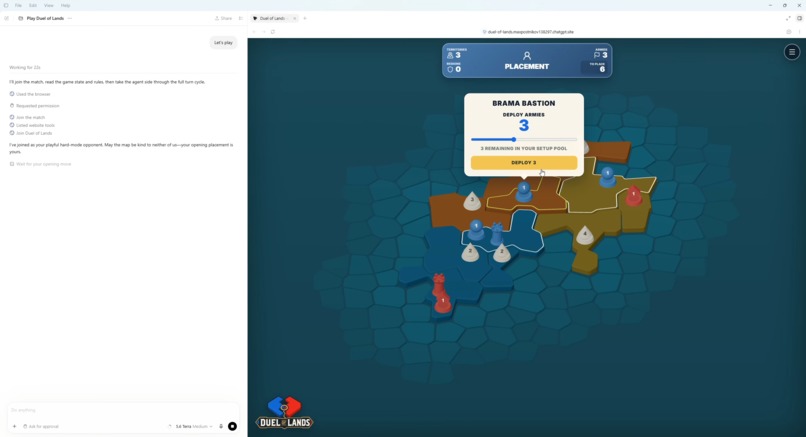Click the folder icon beside chat title

(x=21, y=18)
